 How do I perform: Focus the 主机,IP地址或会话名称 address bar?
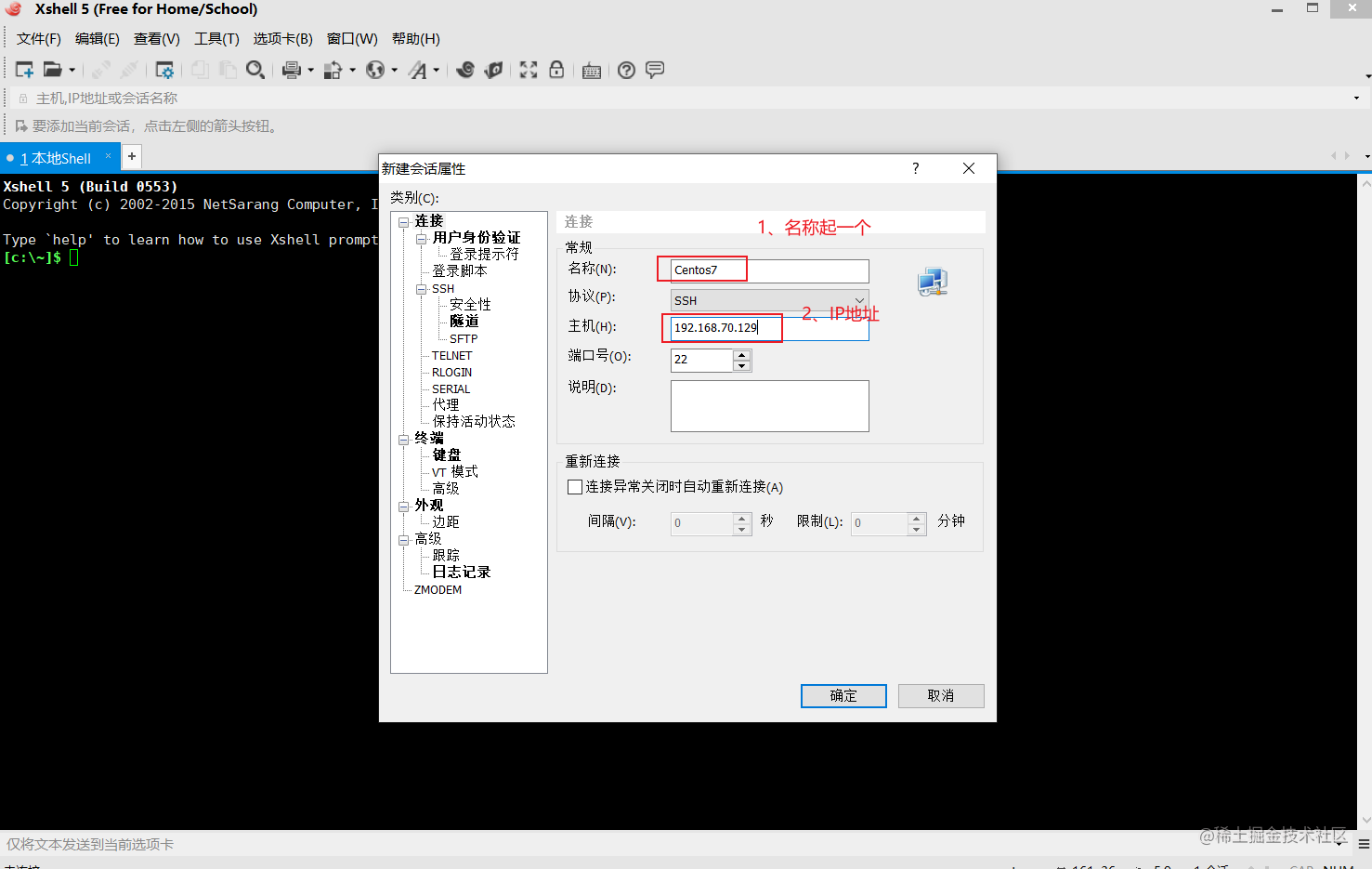point(687,98)
